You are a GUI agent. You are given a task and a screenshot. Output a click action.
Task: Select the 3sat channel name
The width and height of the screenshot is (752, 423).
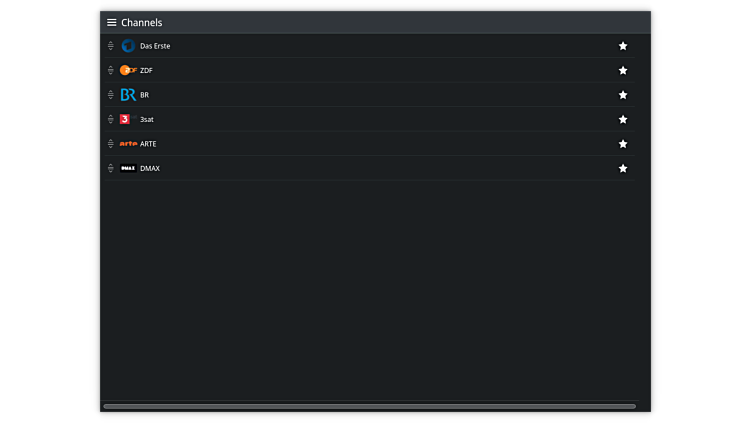point(147,119)
